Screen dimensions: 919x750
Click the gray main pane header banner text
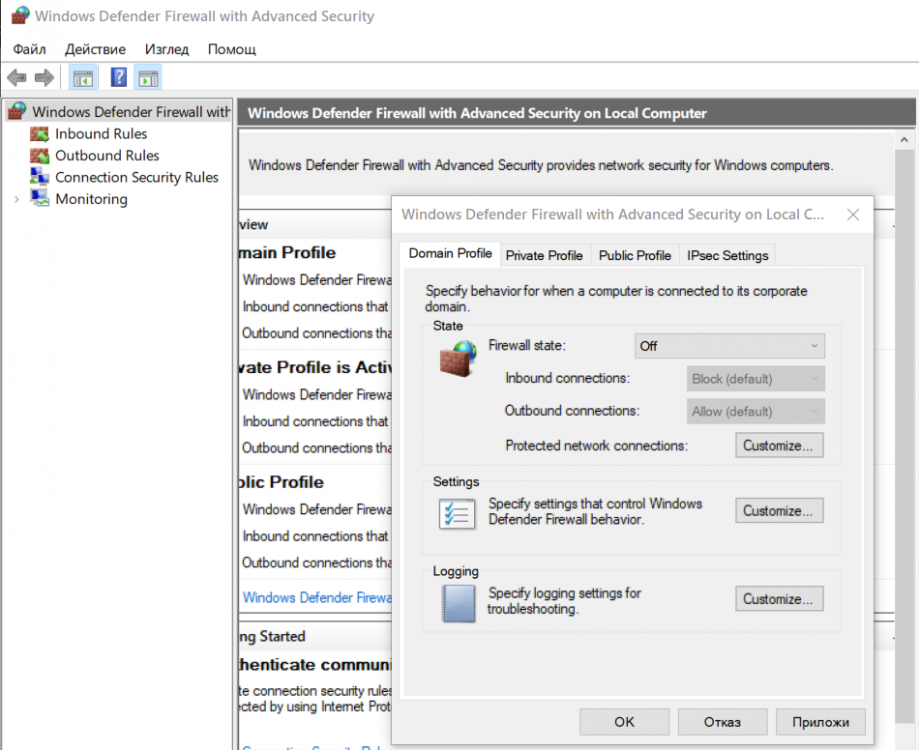(x=477, y=113)
